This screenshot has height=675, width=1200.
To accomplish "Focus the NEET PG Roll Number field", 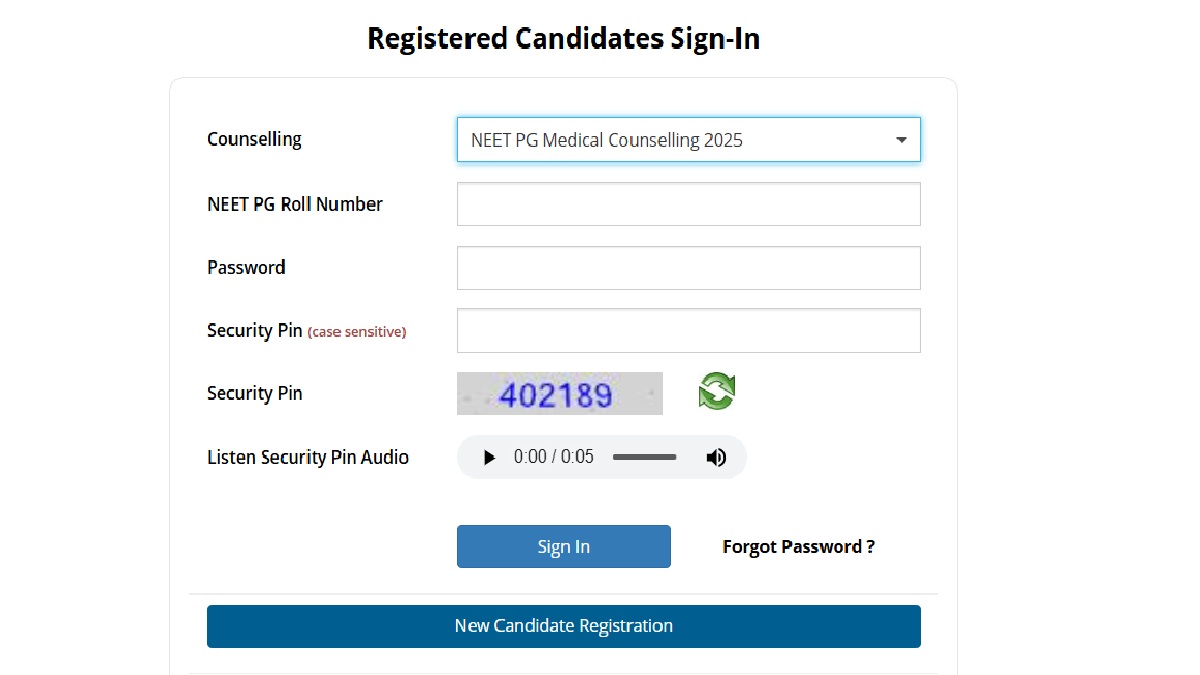I will (688, 203).
